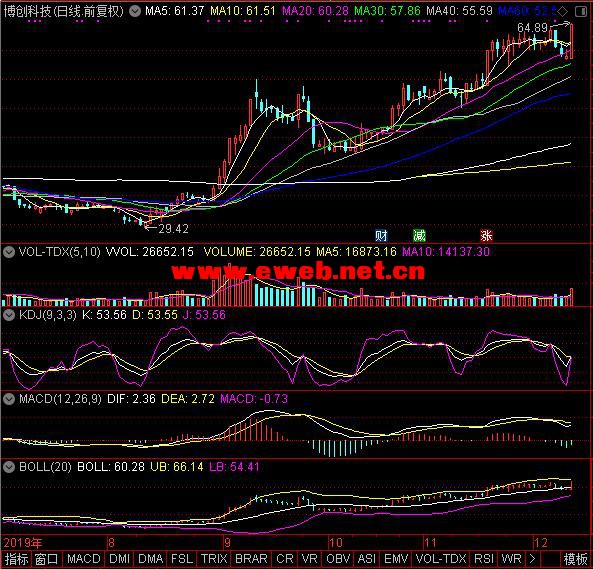
Task: Click the diamond icon at top right
Action: [563, 11]
